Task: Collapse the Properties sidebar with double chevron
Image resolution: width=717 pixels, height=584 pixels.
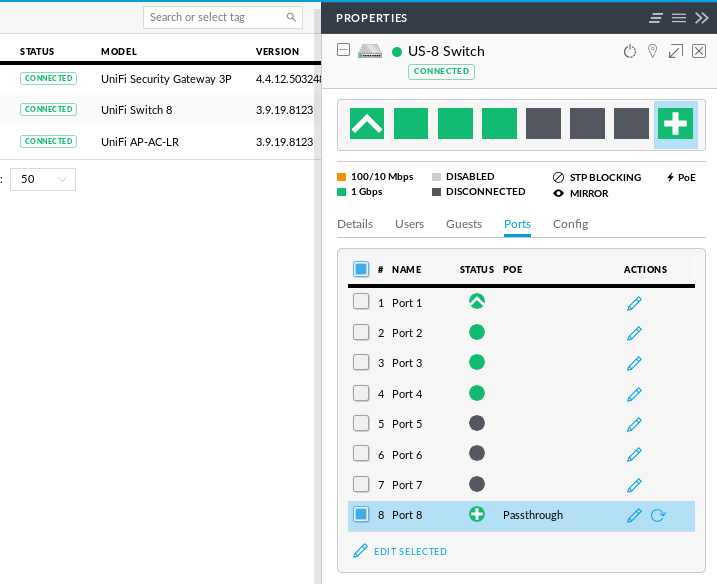Action: coord(702,18)
